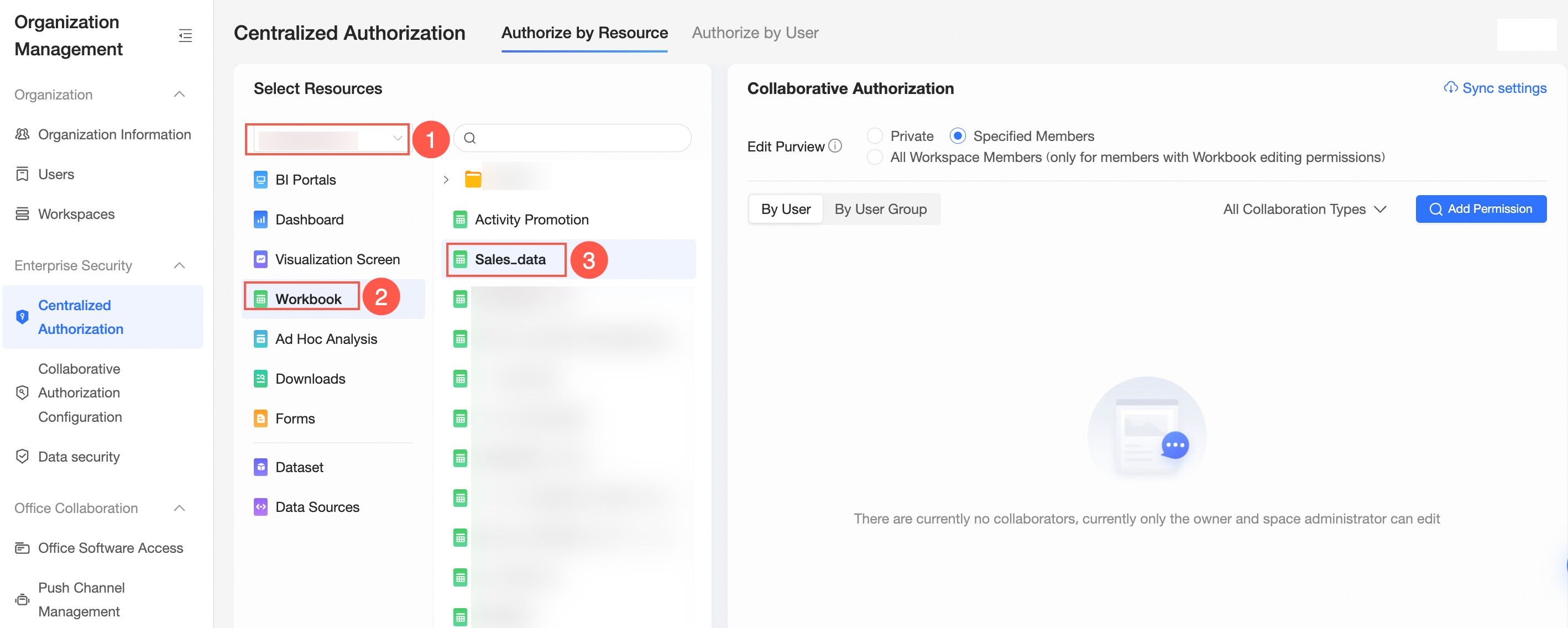
Task: Click the Workbook resource type icon
Action: (260, 300)
